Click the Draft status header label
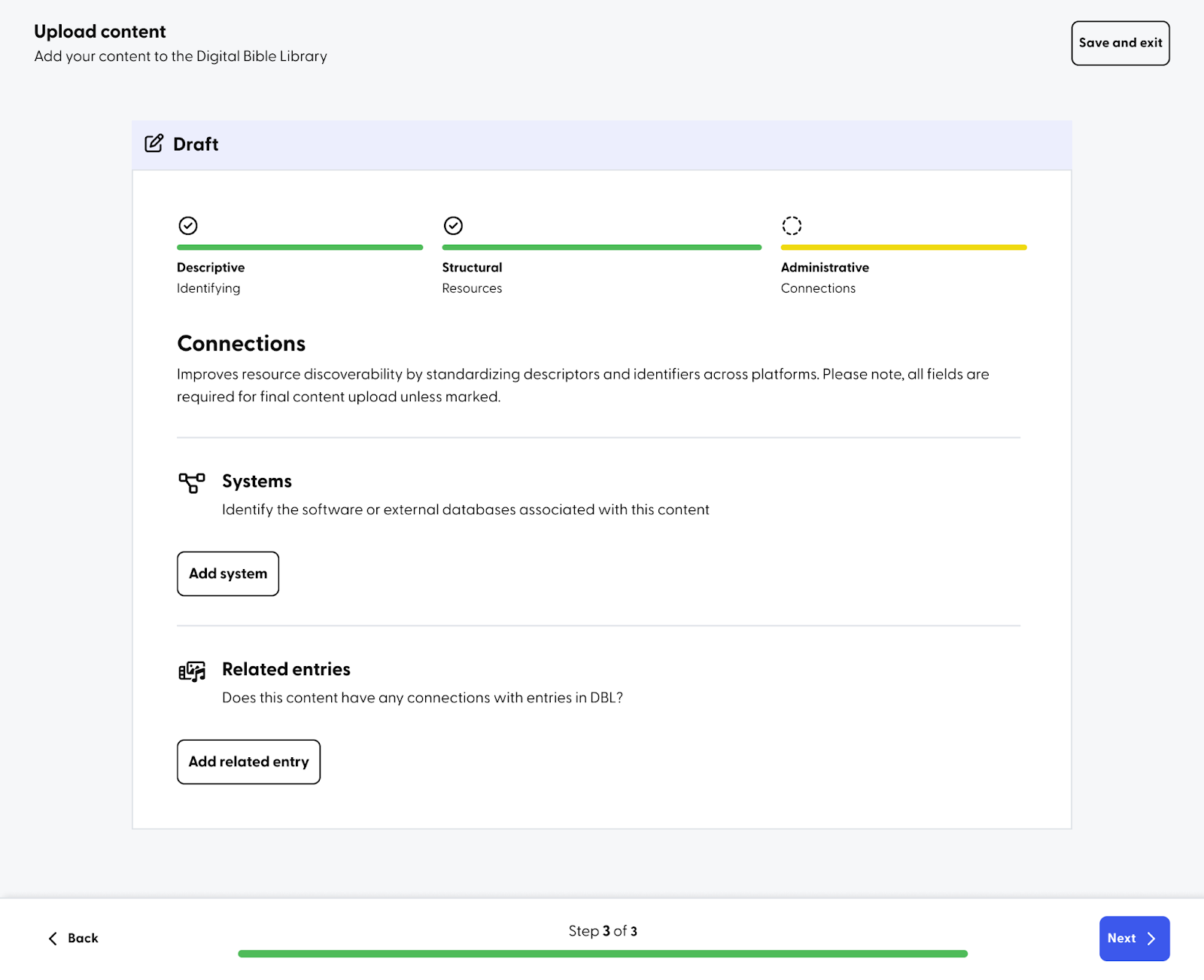This screenshot has width=1204, height=980. pos(196,144)
